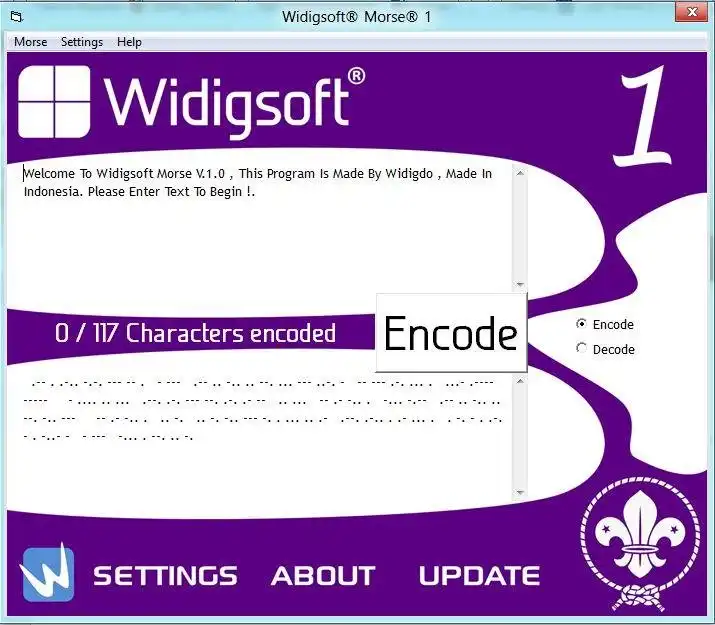Click the scout fleur-de-lis emblem
This screenshot has width=715, height=625.
[640, 542]
